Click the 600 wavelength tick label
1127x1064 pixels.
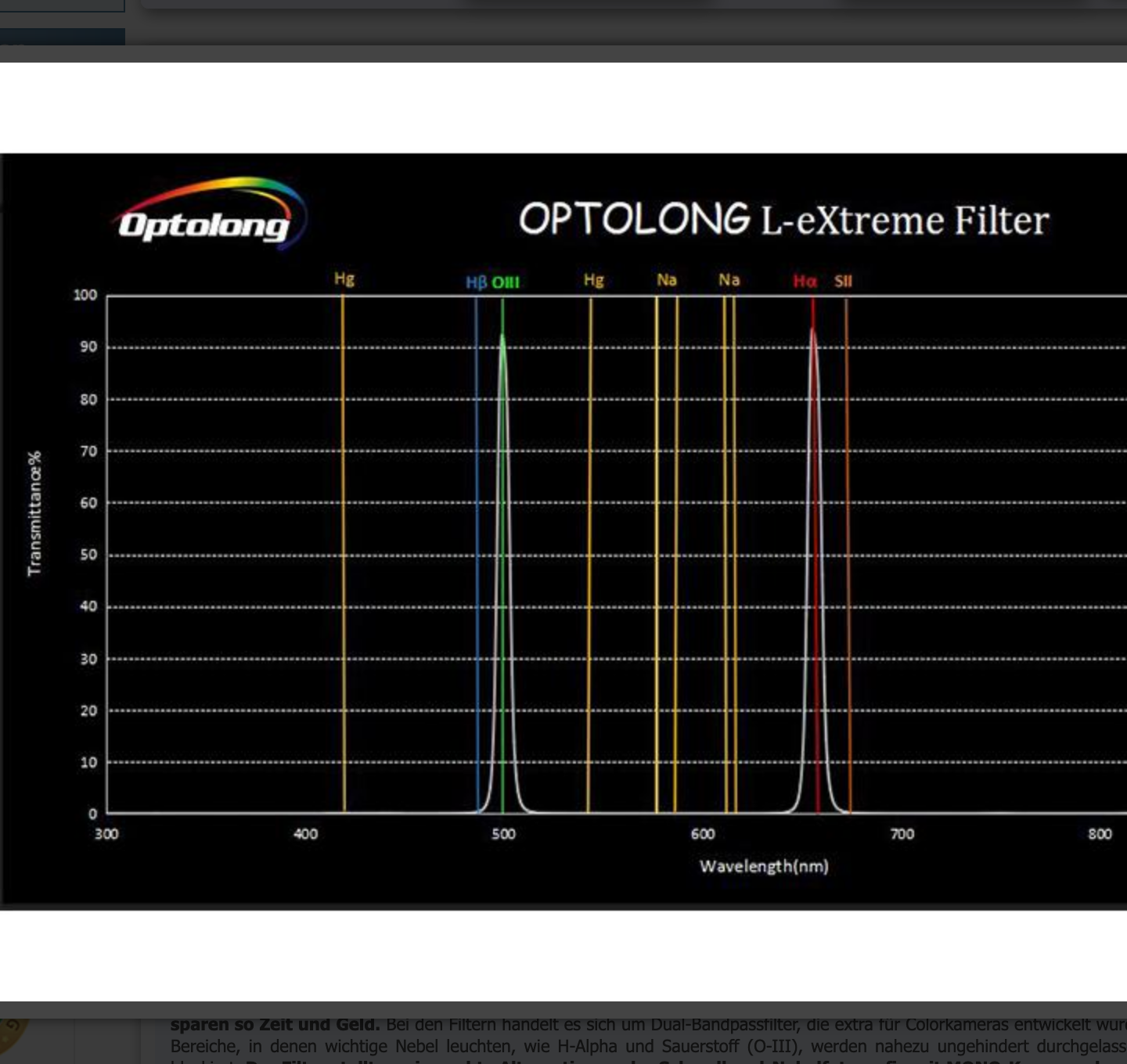tap(703, 834)
